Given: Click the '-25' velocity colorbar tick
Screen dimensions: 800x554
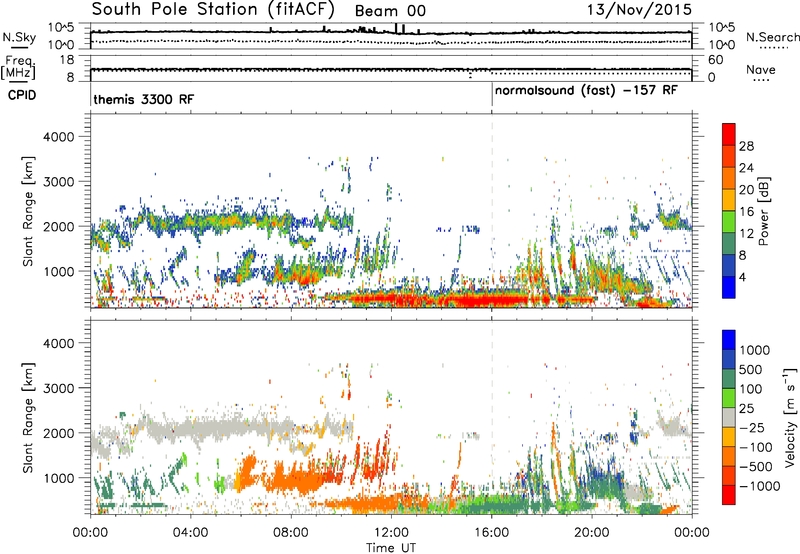Looking at the screenshot, I should [x=750, y=428].
